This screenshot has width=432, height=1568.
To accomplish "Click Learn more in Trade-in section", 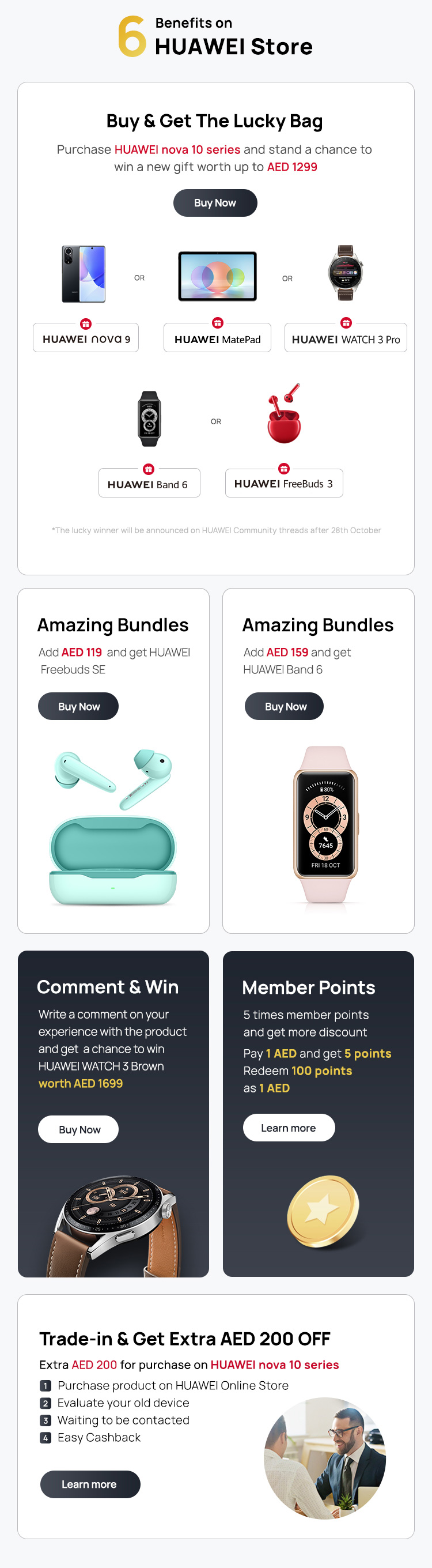I will tap(89, 1484).
